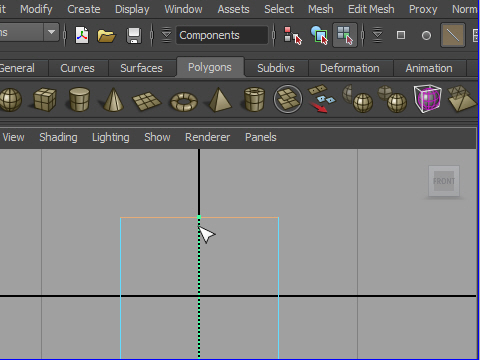Open the Create menu

click(84, 9)
